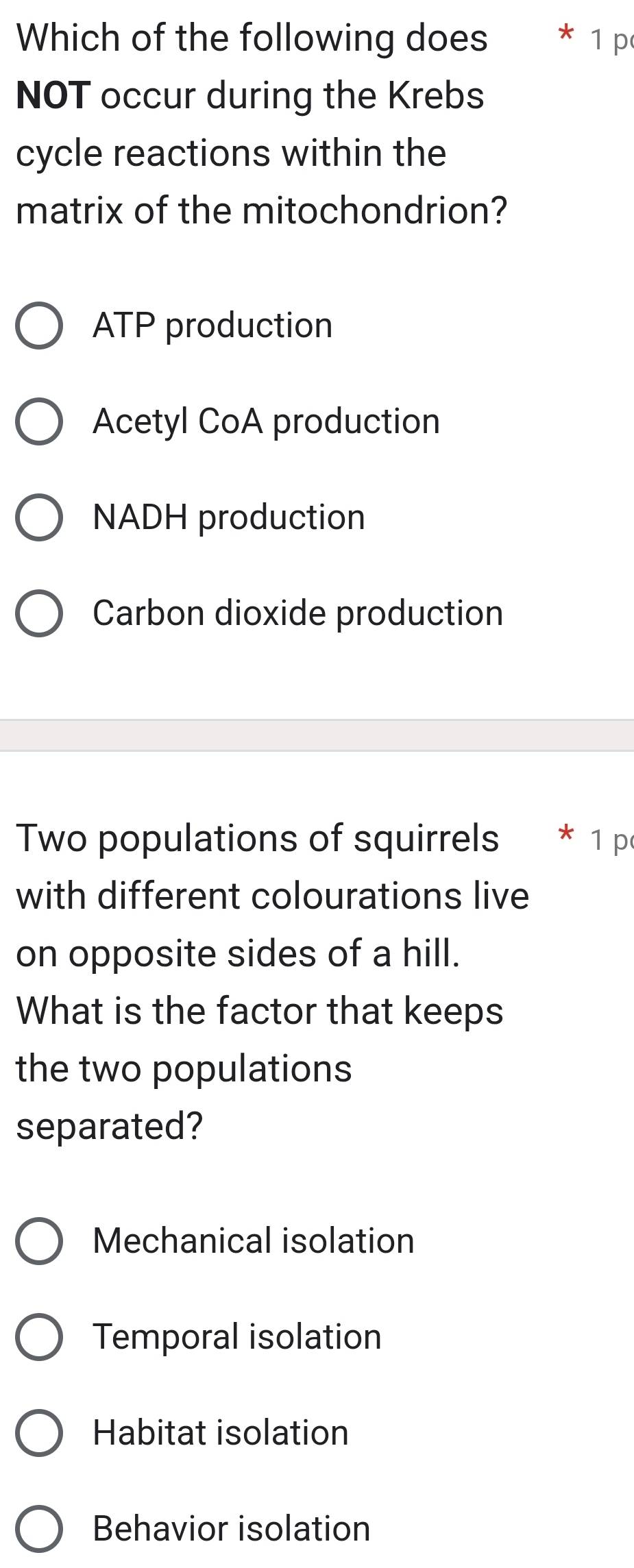
Task: Click the point value of the squirrel question
Action: tap(613, 840)
